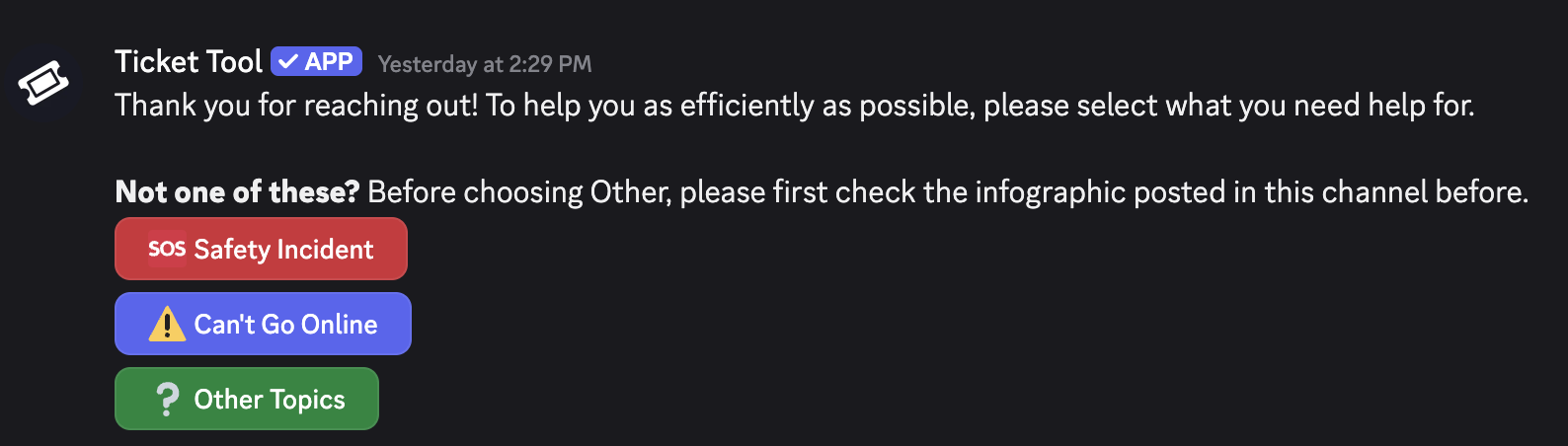Click the "Other Topics" label text

pos(270,400)
